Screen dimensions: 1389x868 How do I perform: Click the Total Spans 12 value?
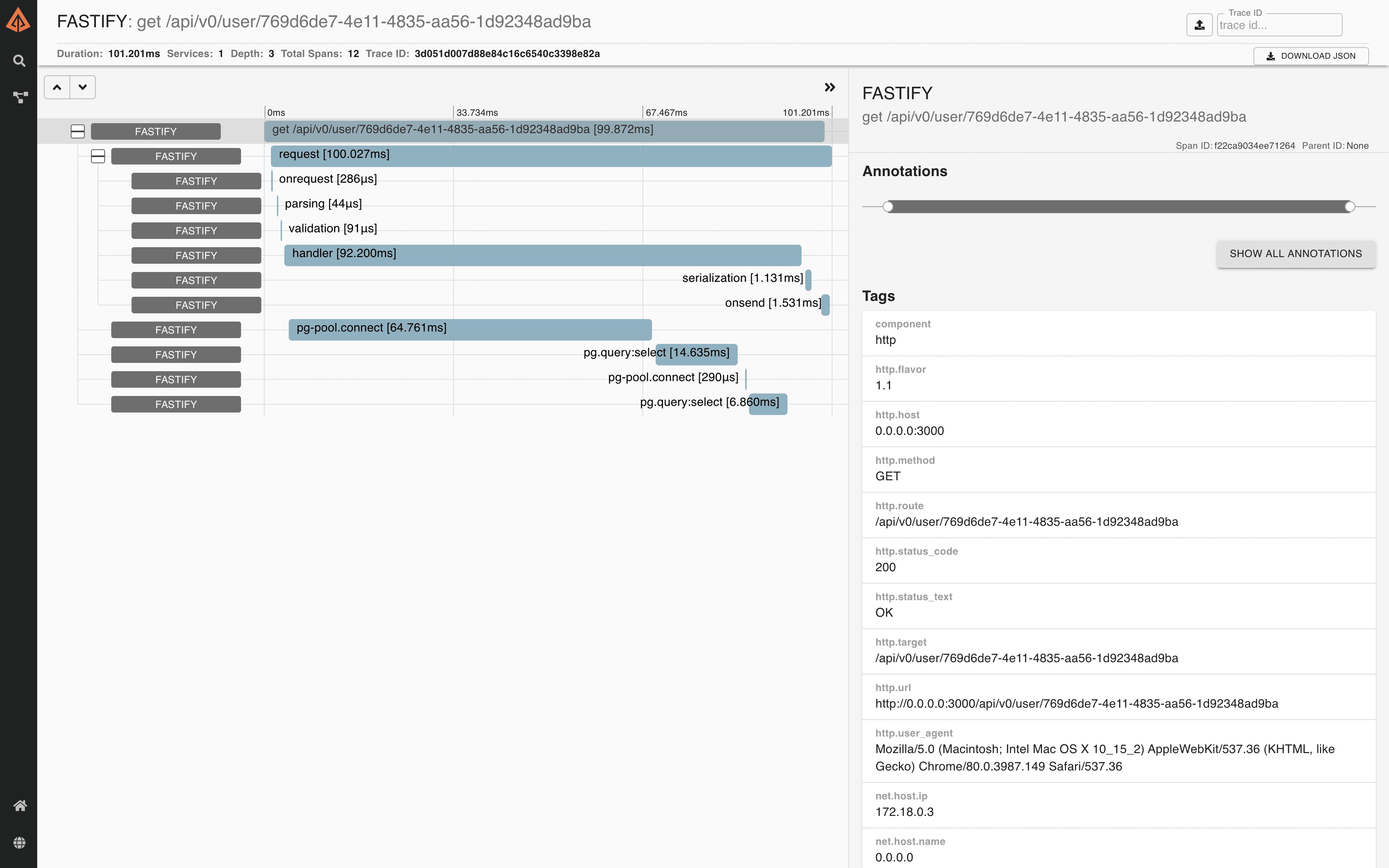tap(353, 54)
